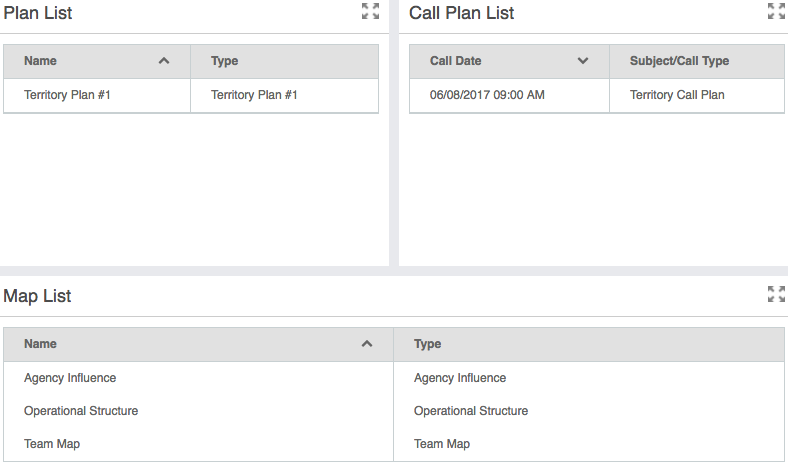Toggle descending sort arrow on Call Date

pos(583,61)
